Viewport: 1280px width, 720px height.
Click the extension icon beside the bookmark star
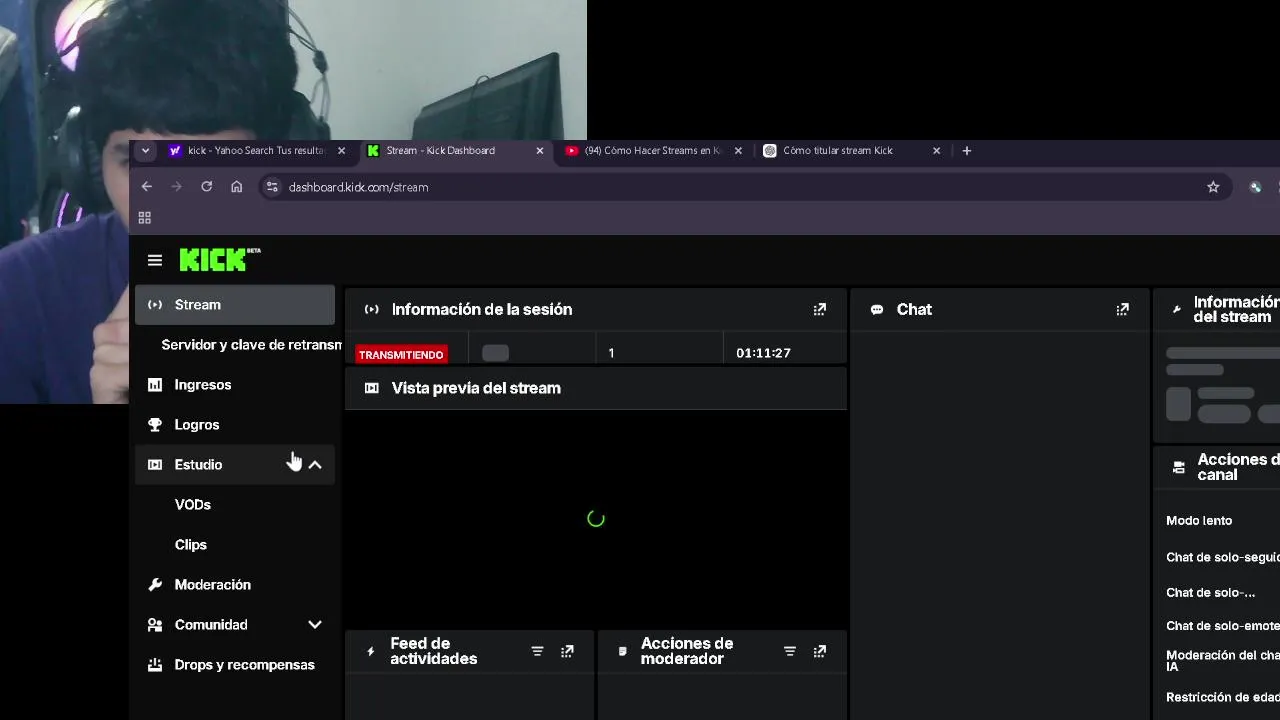pos(1255,187)
